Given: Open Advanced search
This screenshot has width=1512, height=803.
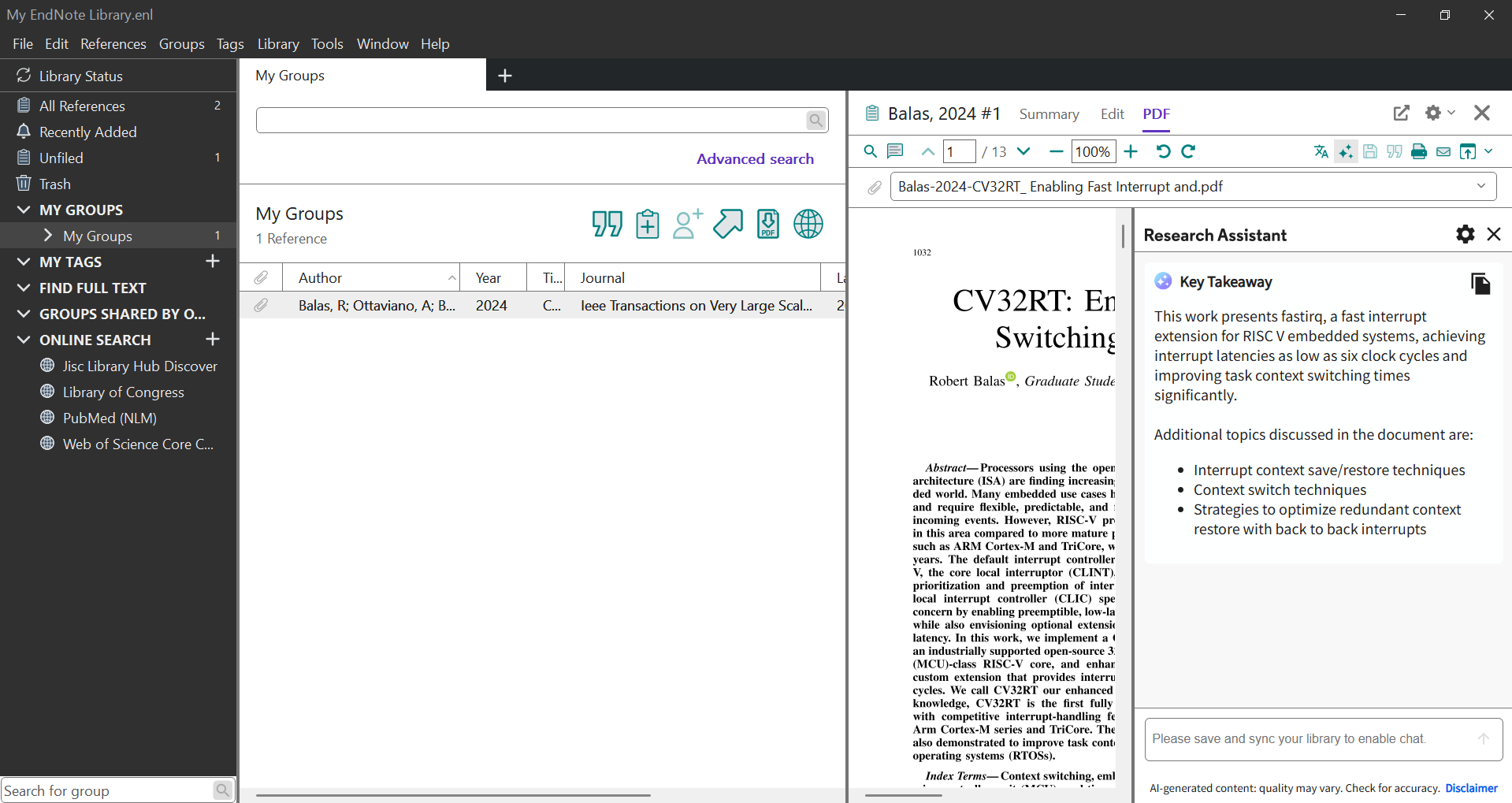Looking at the screenshot, I should (x=754, y=158).
